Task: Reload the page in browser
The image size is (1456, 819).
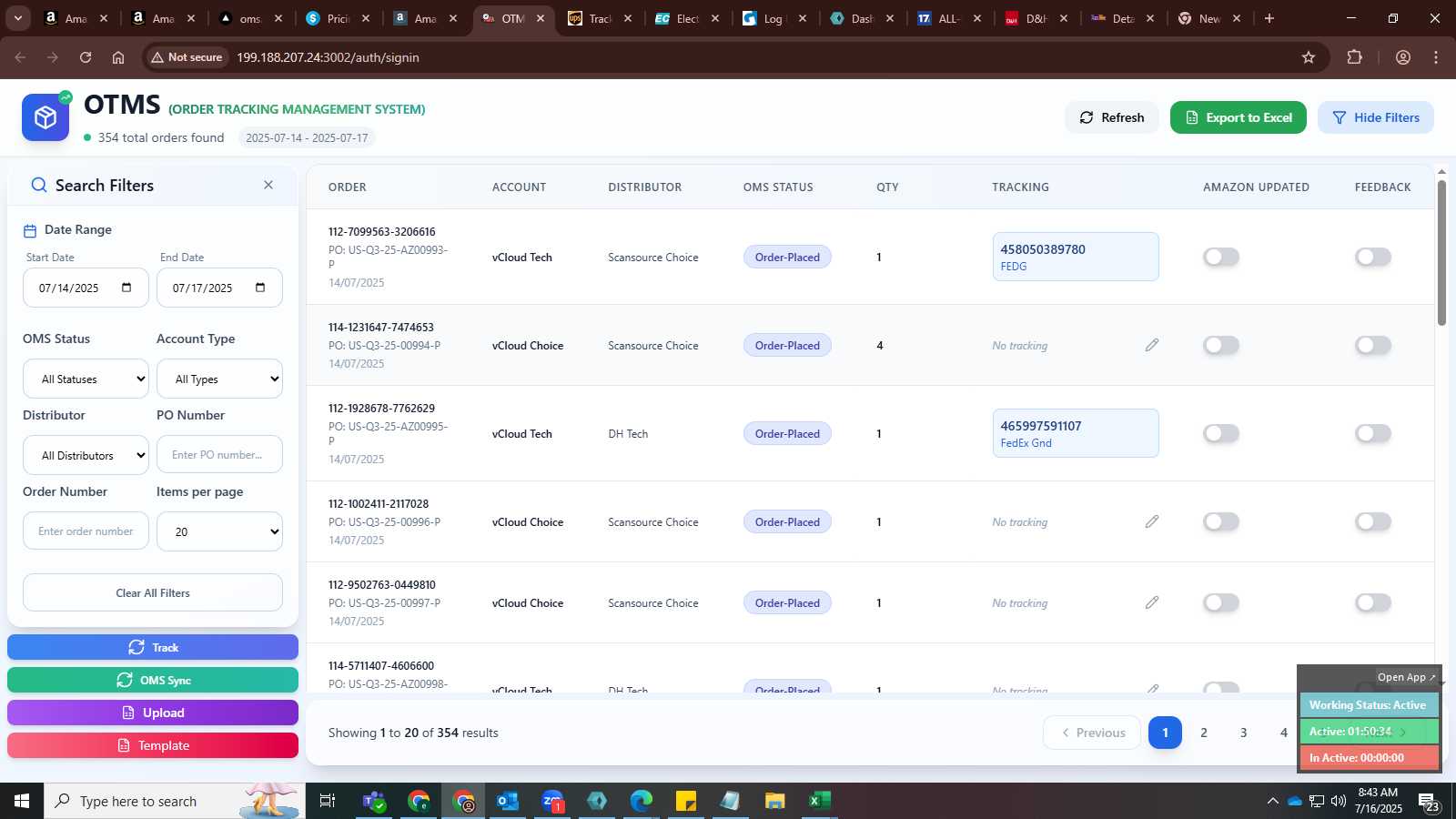Action: click(86, 57)
